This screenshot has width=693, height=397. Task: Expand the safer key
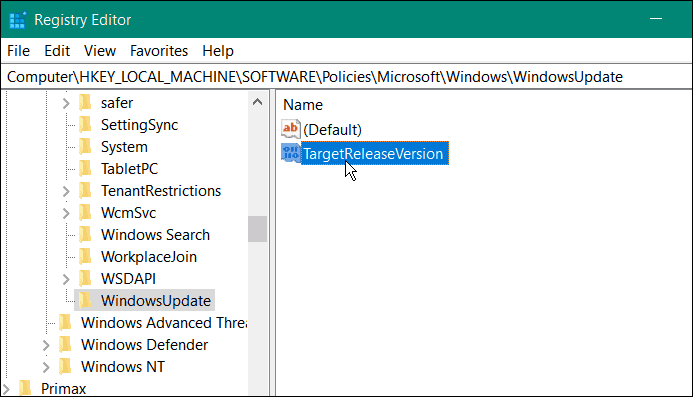[66, 103]
